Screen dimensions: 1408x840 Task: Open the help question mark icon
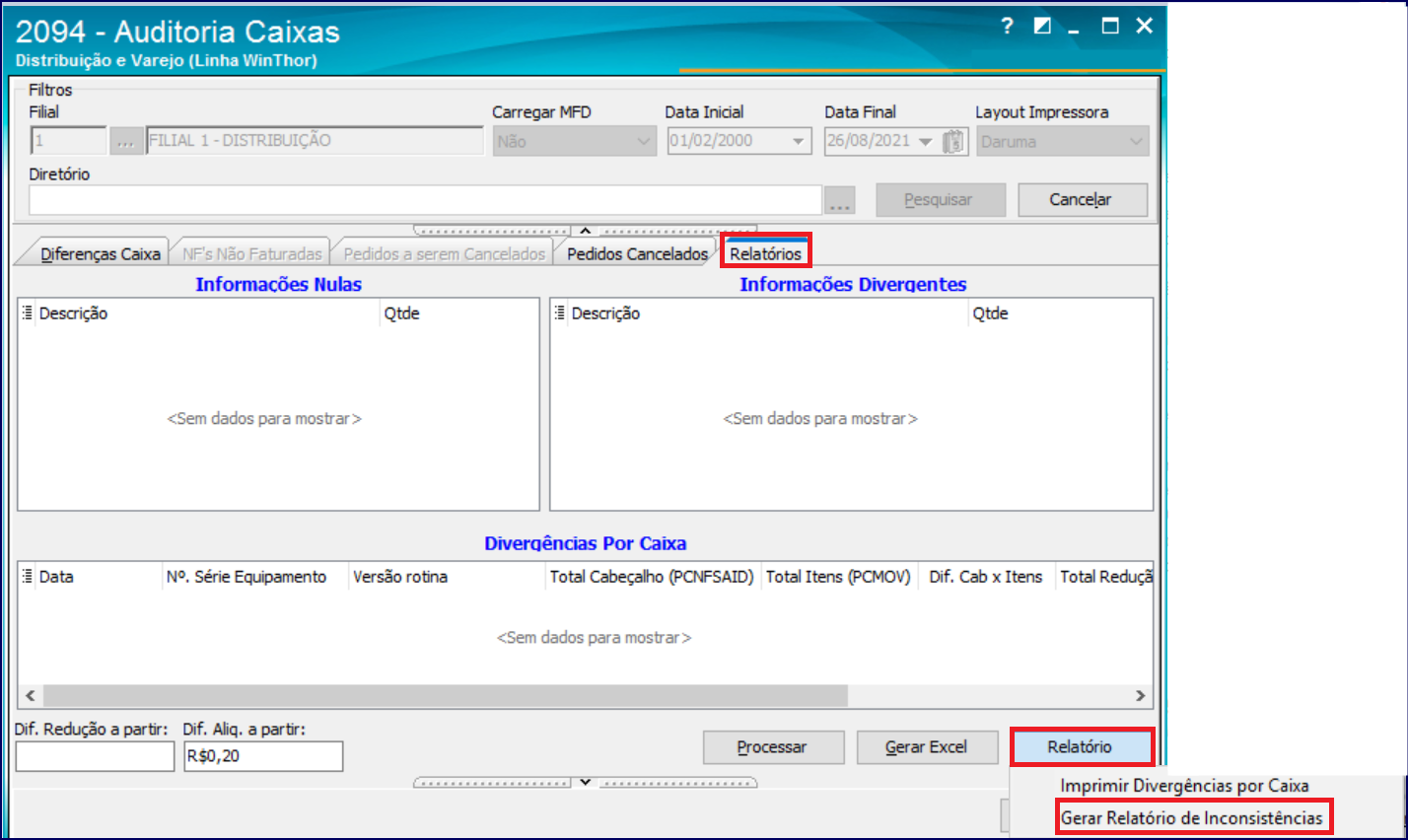coord(1007,26)
